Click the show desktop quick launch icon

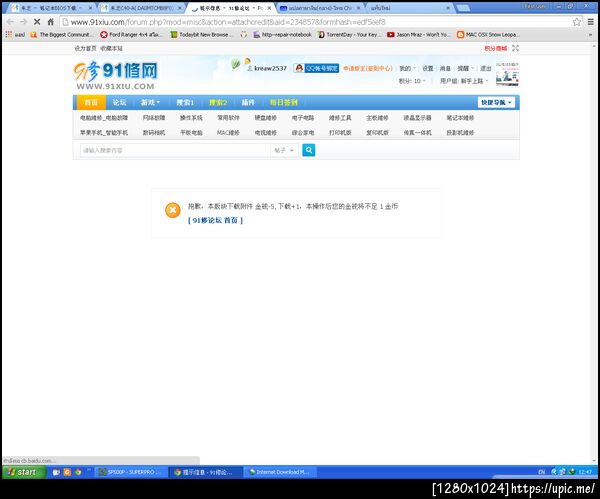coord(56,472)
